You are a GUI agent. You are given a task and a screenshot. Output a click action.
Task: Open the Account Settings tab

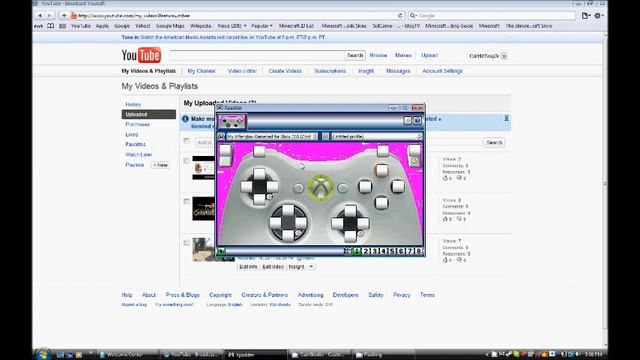[x=442, y=71]
